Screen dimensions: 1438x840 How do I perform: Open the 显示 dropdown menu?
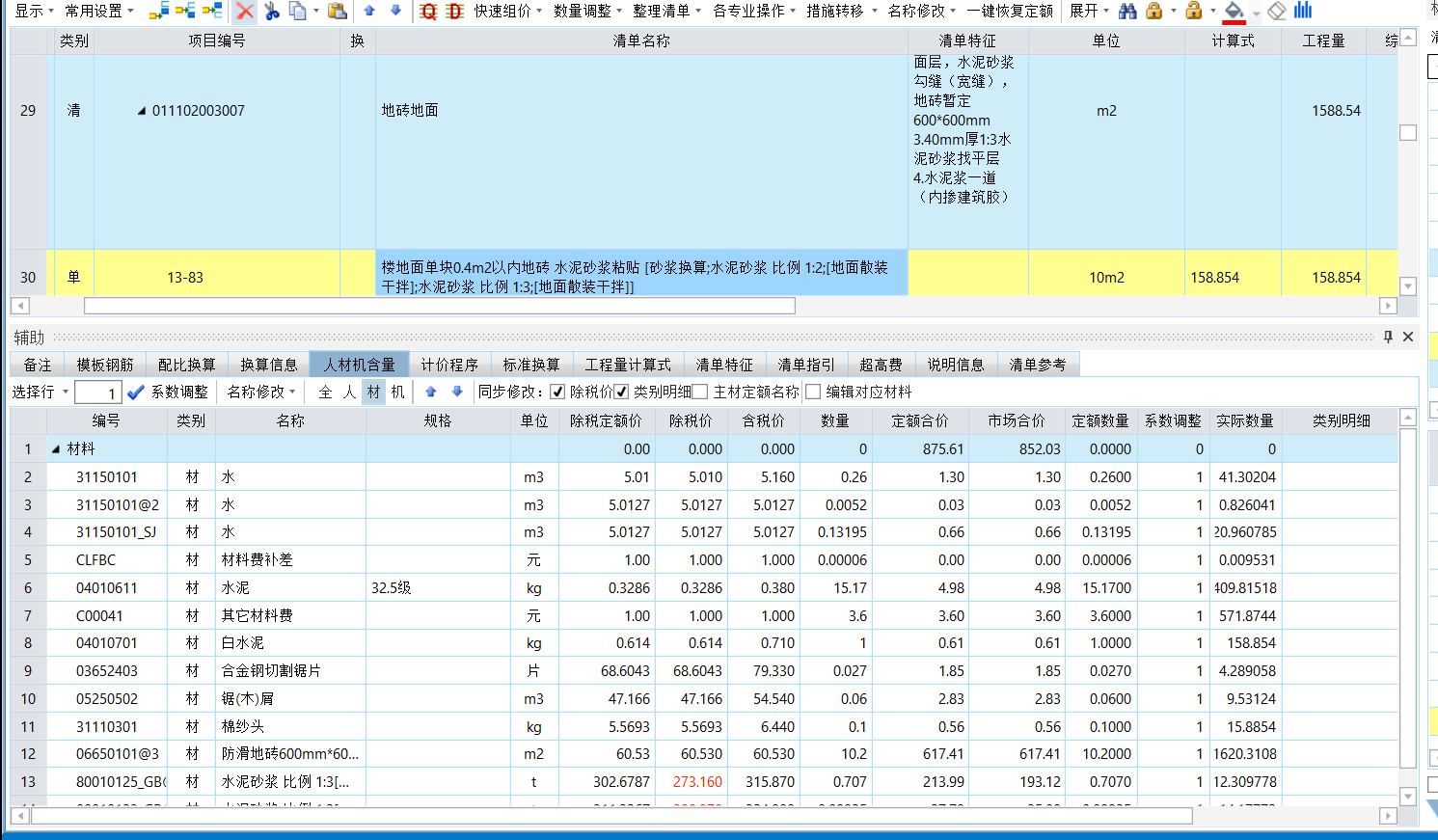coord(34,11)
